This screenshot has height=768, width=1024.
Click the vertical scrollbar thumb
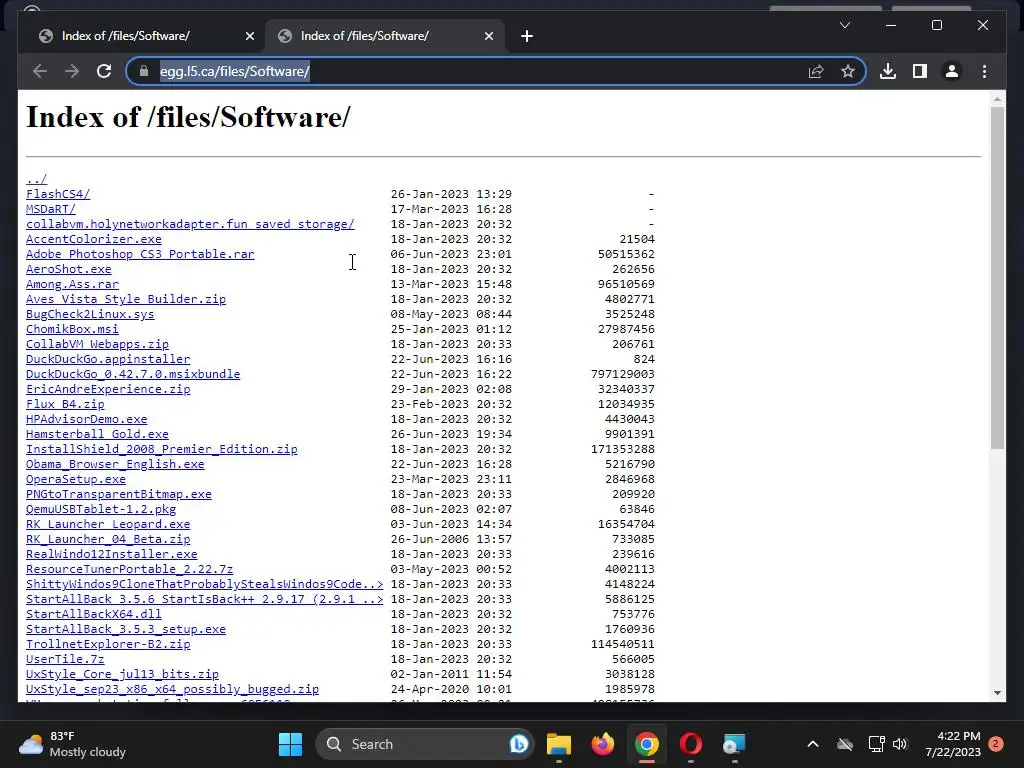997,278
